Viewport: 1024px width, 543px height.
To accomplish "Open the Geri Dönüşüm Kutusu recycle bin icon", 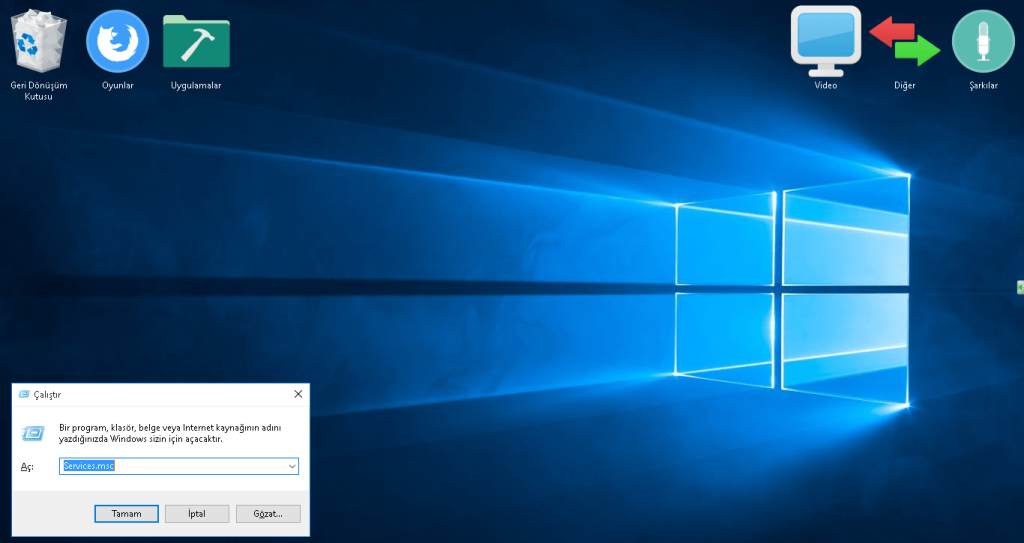I will 38,41.
